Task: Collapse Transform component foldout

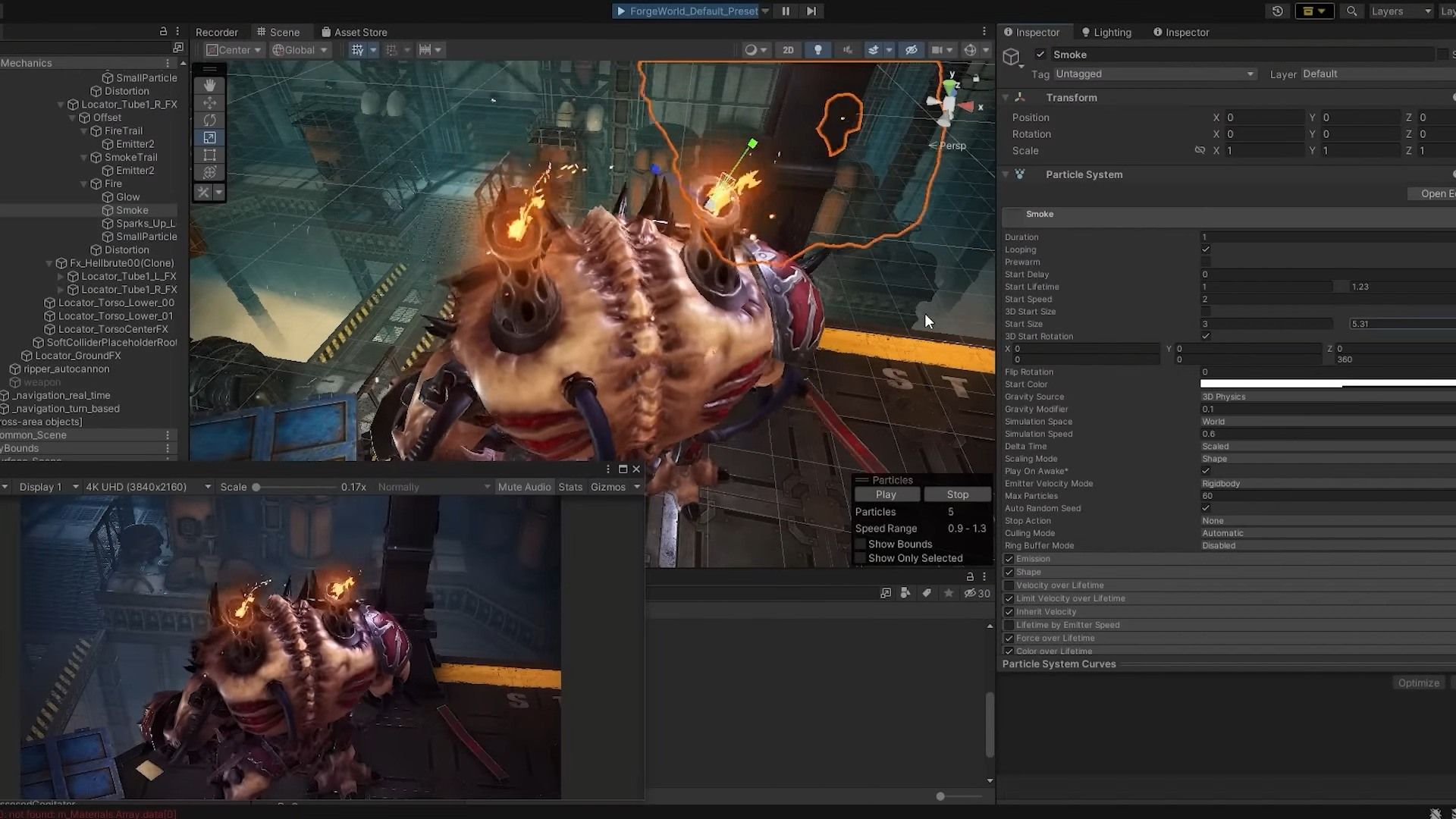Action: point(1006,98)
